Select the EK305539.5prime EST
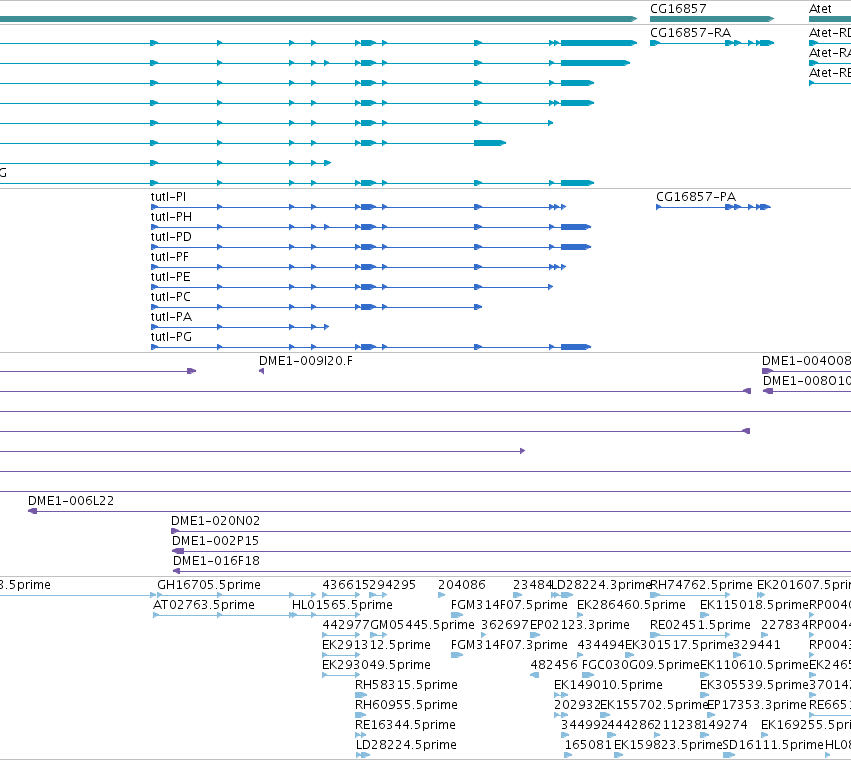The height and width of the screenshot is (760, 851). click(704, 695)
